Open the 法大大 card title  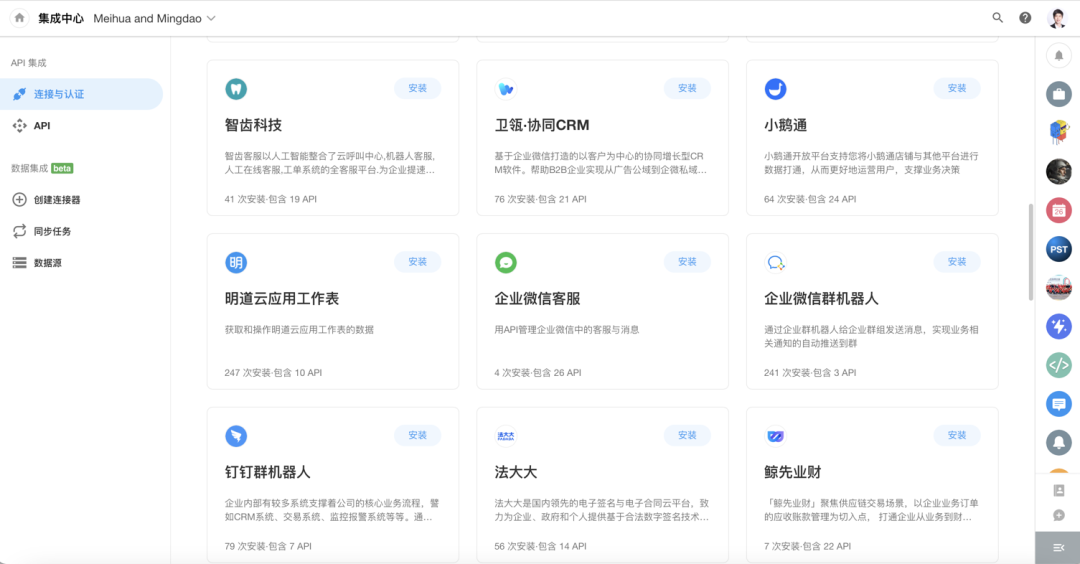click(x=515, y=472)
